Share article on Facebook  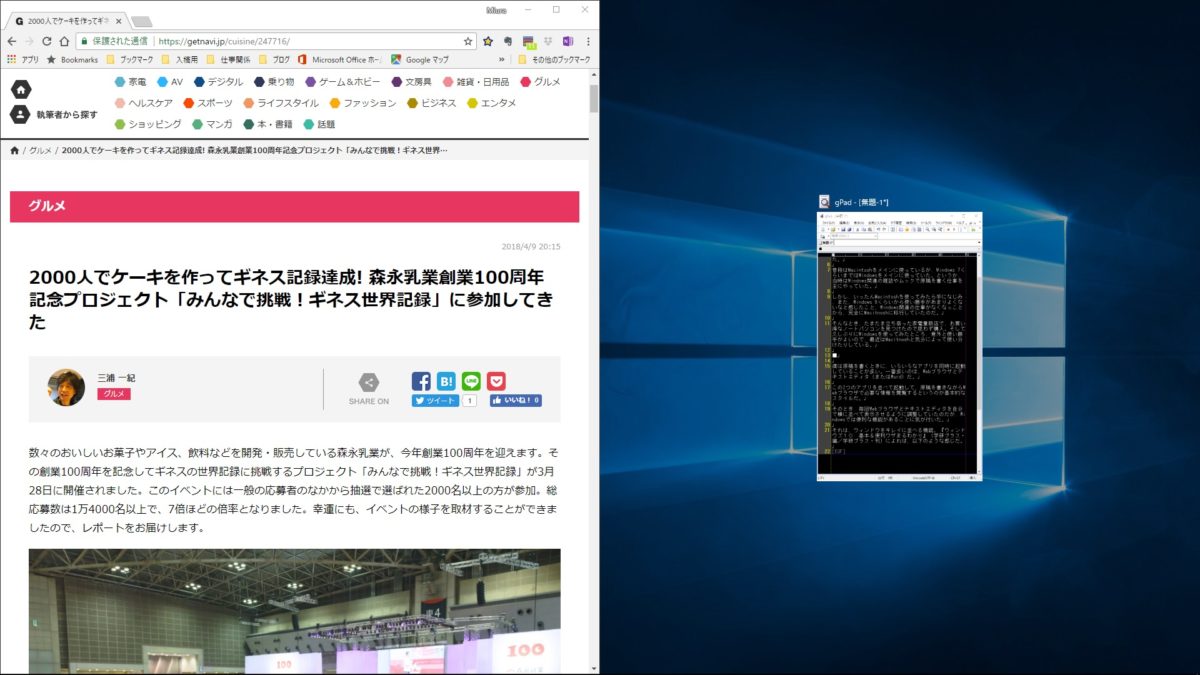[x=421, y=381]
